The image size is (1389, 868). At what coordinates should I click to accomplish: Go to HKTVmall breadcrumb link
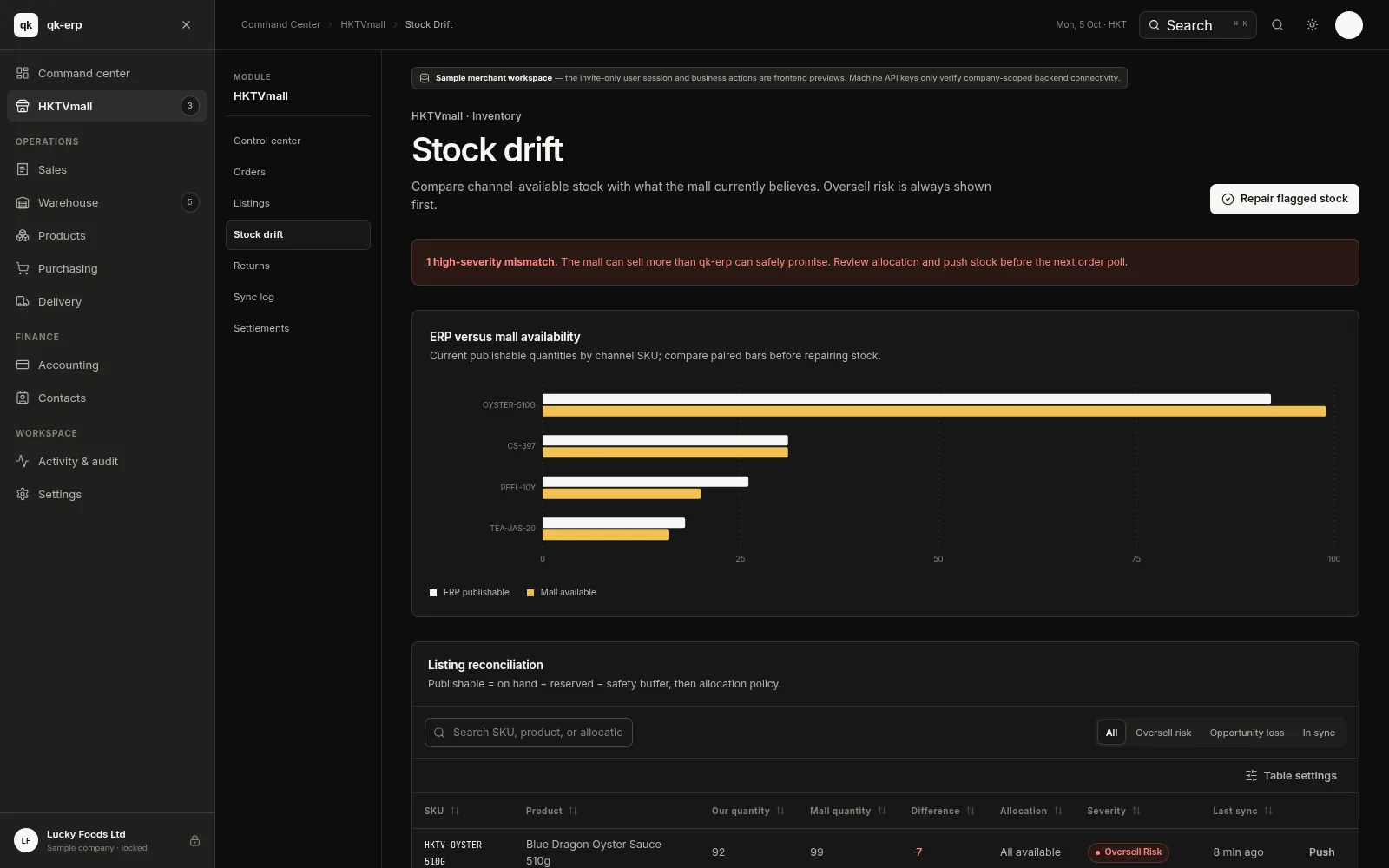pyautogui.click(x=363, y=24)
